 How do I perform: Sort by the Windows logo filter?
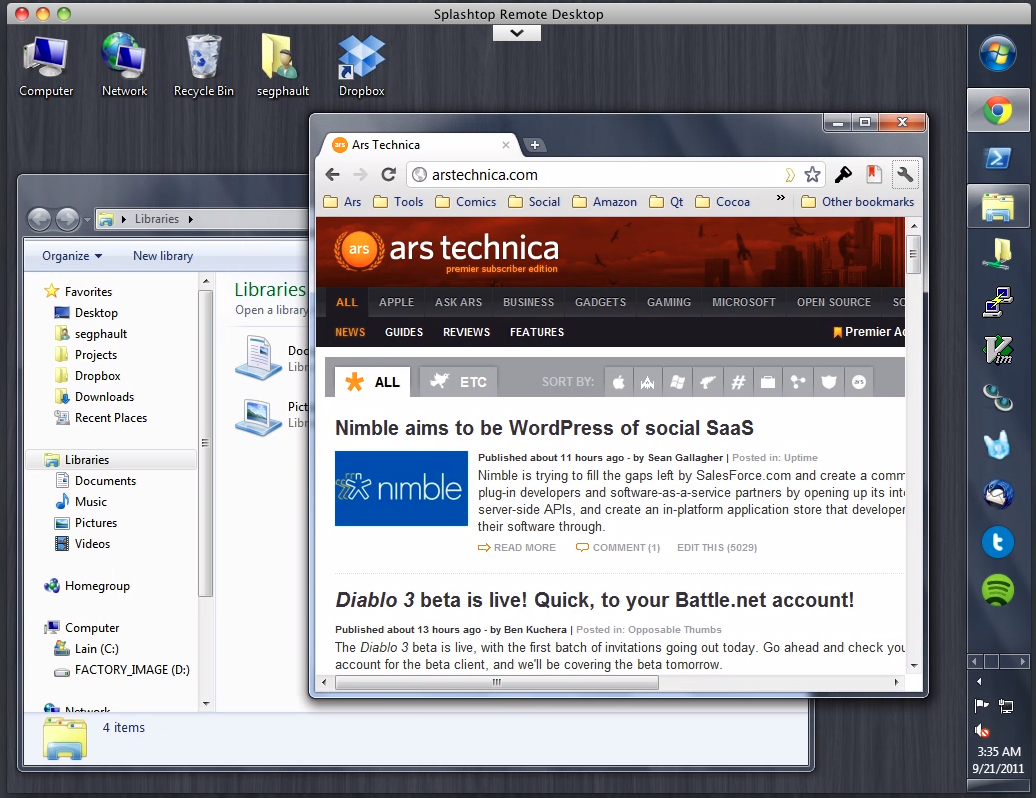click(677, 382)
